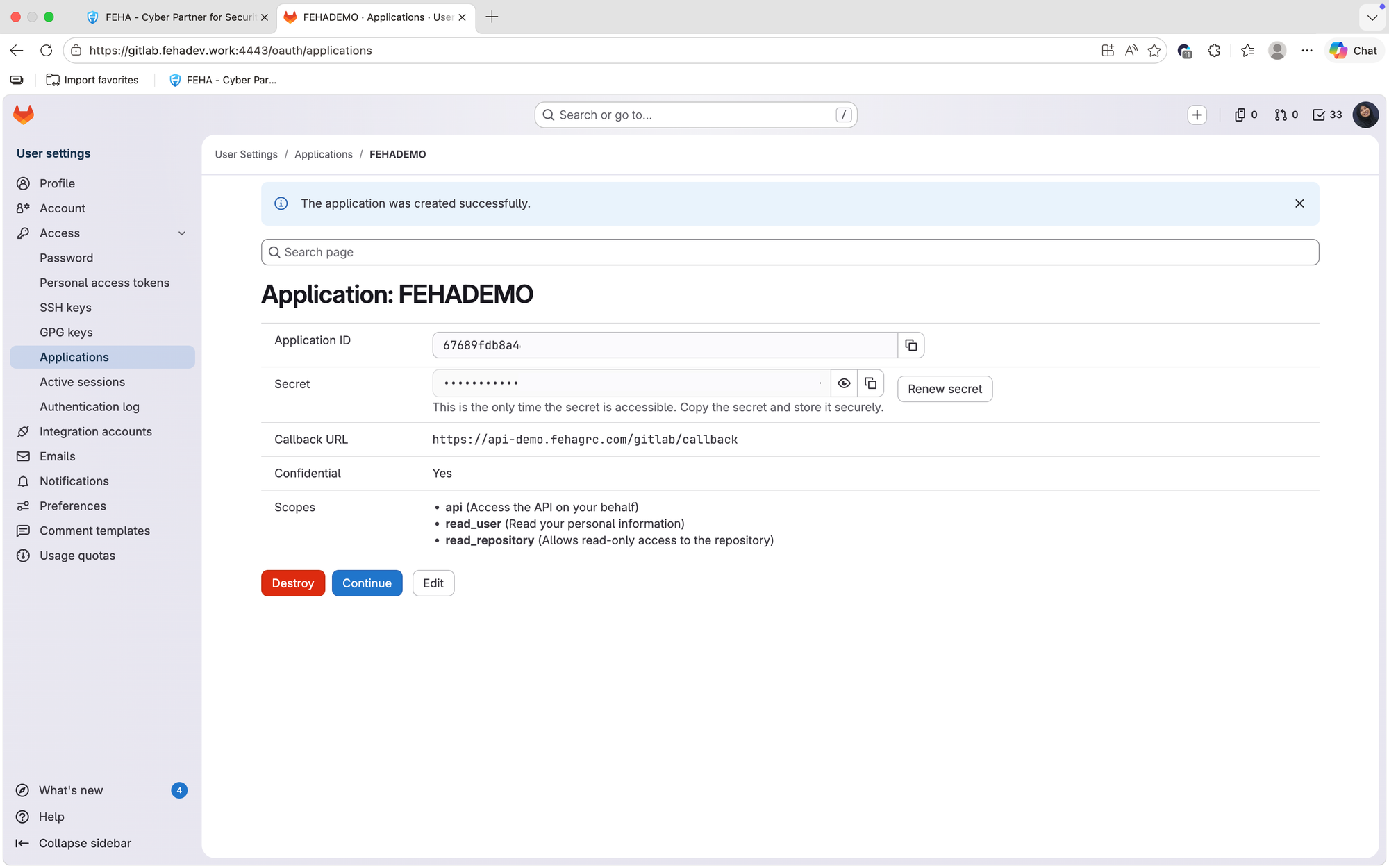Image resolution: width=1389 pixels, height=868 pixels.
Task: Open the GitLab logo home link
Action: pyautogui.click(x=24, y=115)
